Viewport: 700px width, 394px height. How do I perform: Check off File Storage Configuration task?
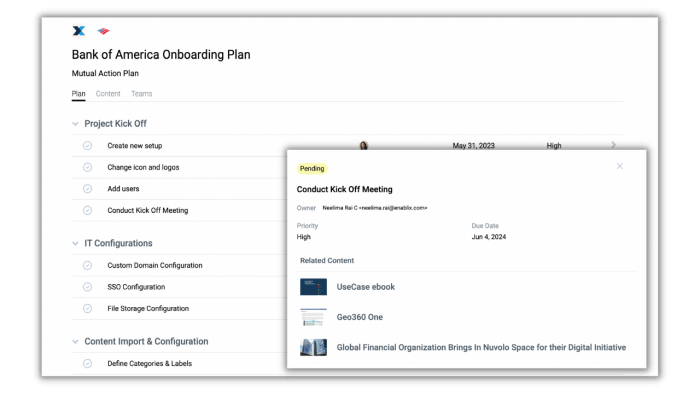(x=88, y=308)
